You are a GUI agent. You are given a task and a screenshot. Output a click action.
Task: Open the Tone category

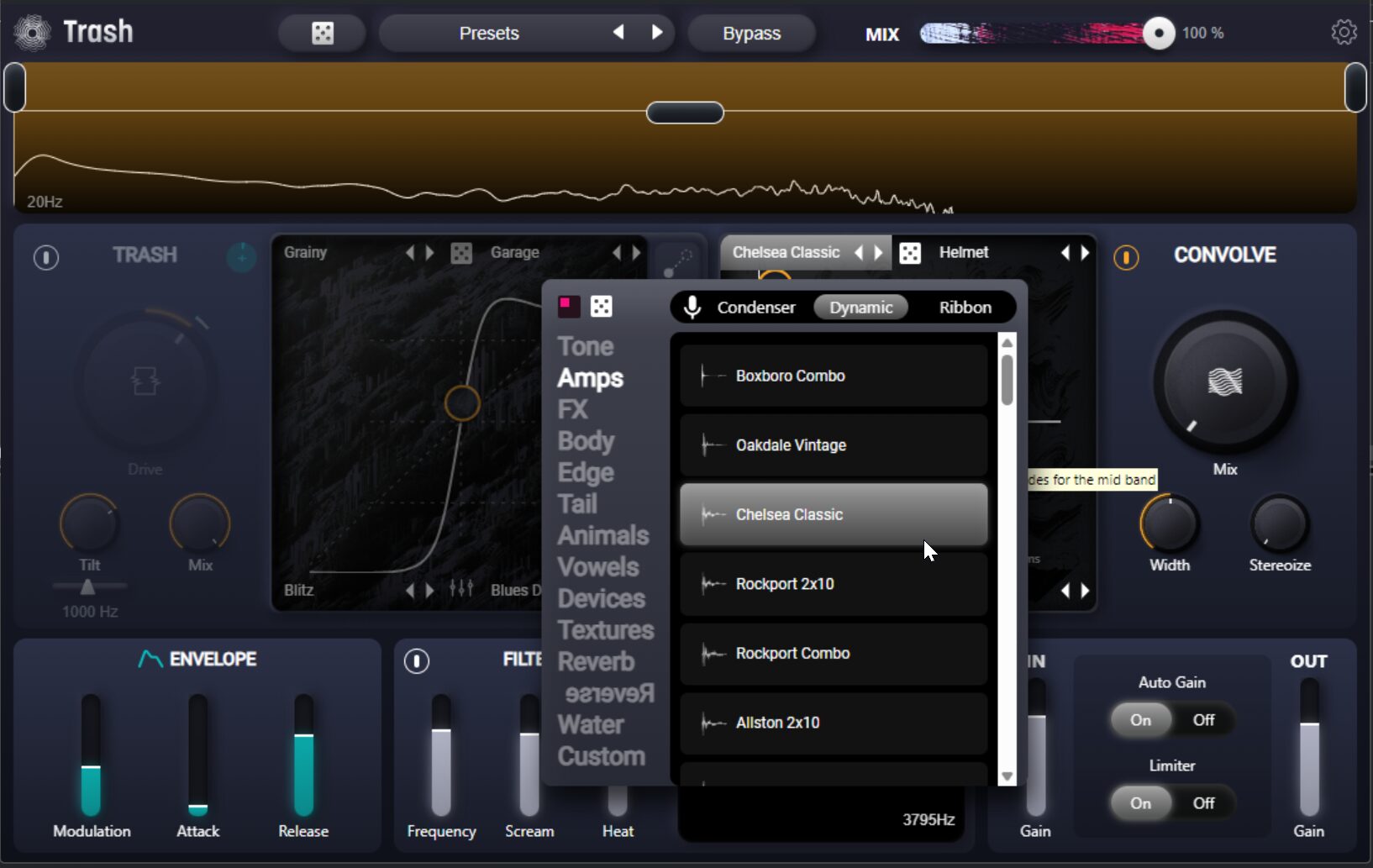586,346
